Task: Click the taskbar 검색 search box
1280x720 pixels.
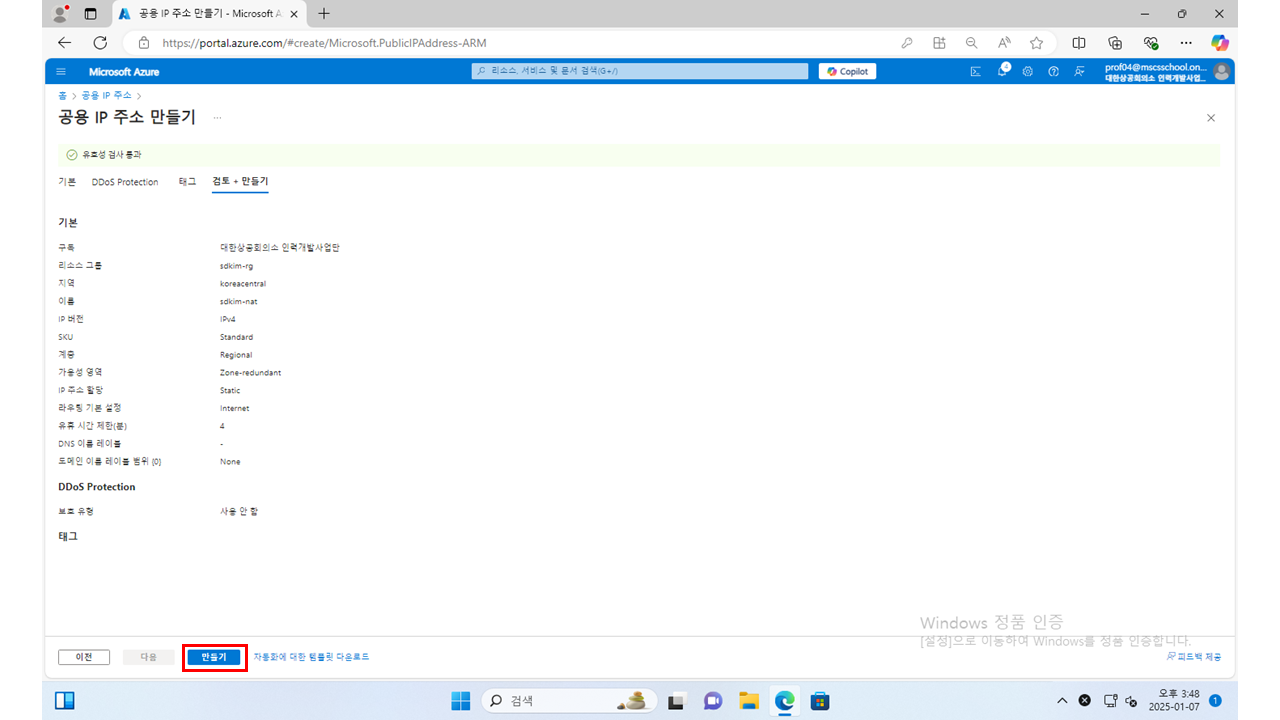Action: point(569,700)
